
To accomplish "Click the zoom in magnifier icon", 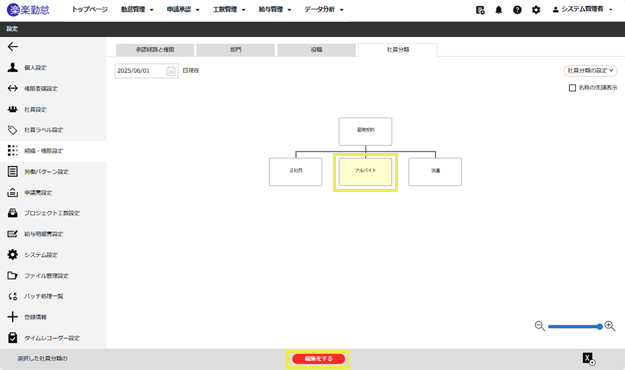I will [610, 326].
